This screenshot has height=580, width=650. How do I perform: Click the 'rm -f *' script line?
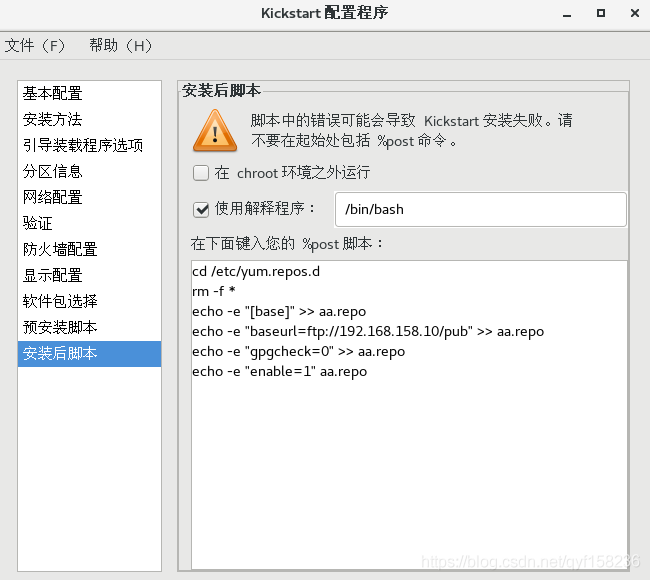pos(214,291)
